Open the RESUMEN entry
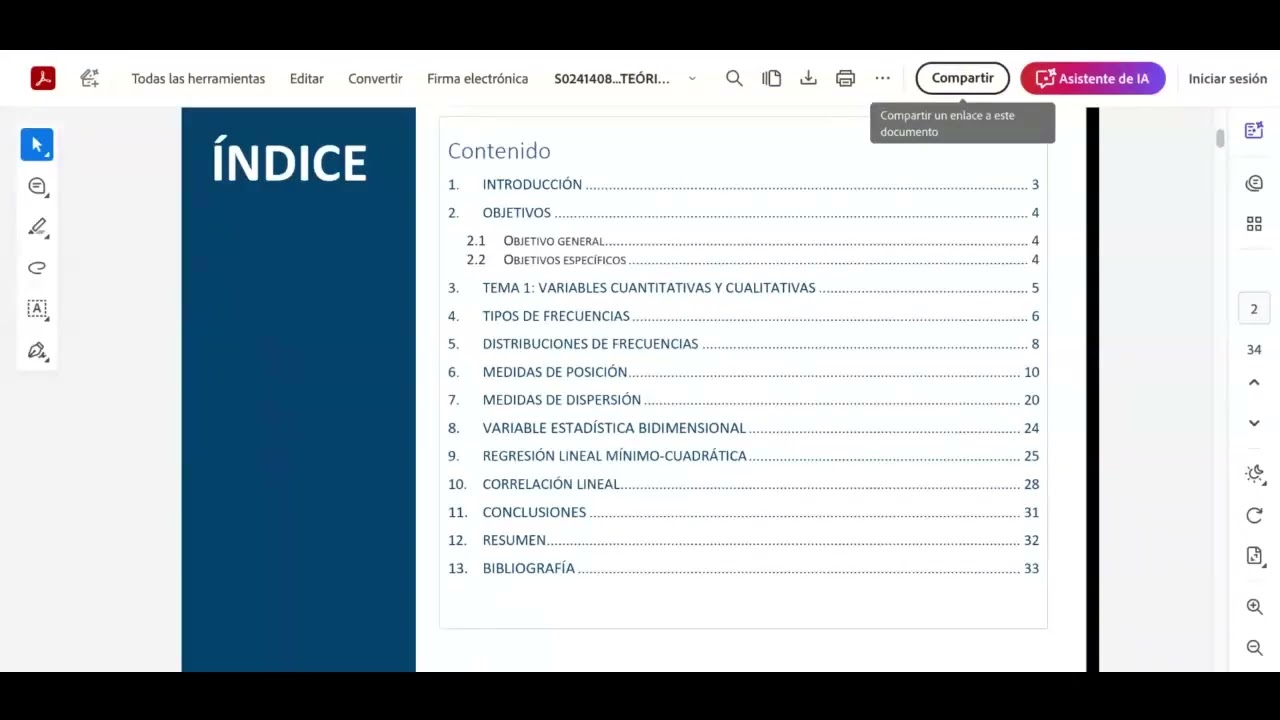 coord(743,540)
